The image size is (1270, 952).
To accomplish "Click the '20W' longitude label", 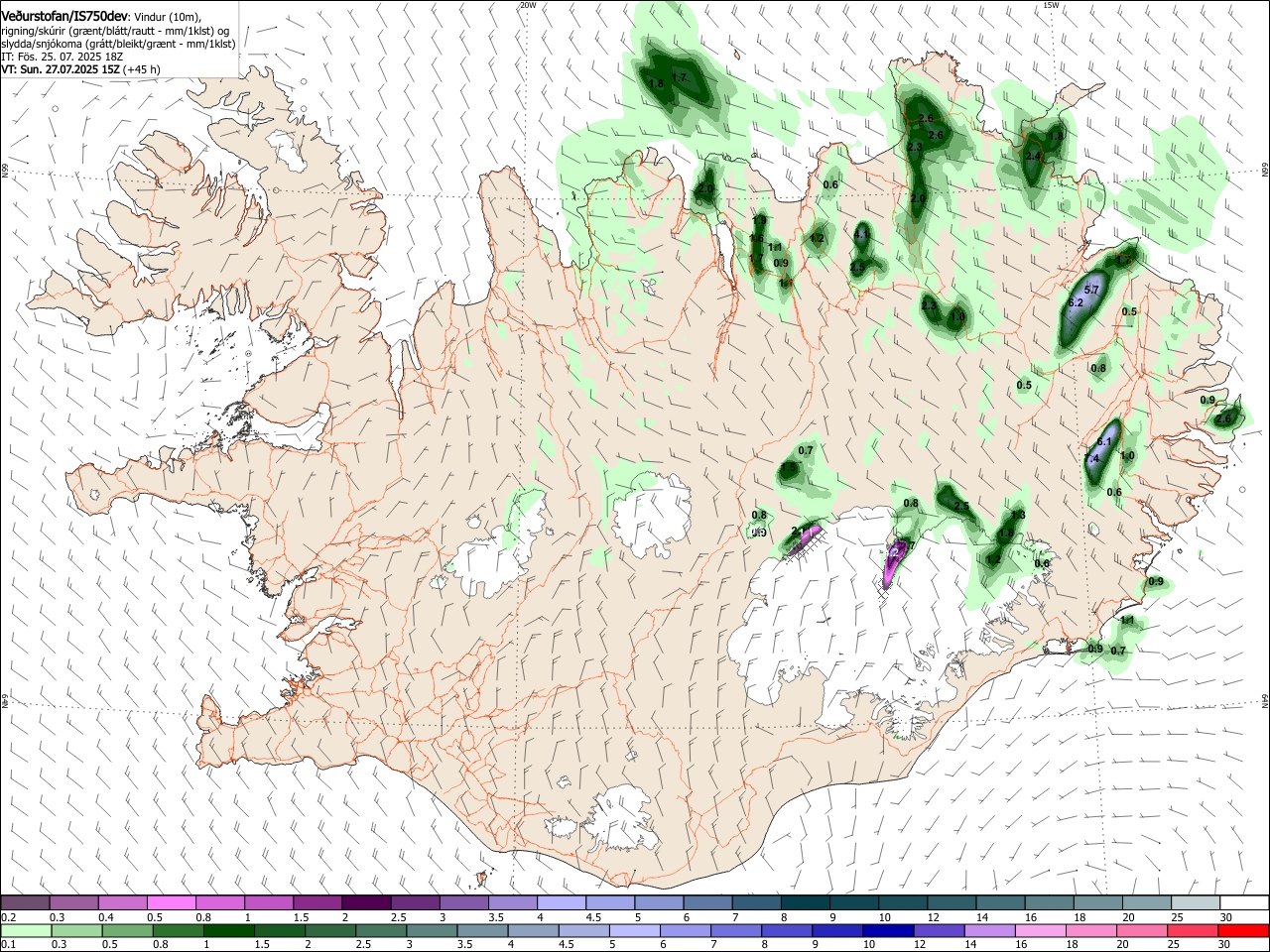I will tap(528, 5).
